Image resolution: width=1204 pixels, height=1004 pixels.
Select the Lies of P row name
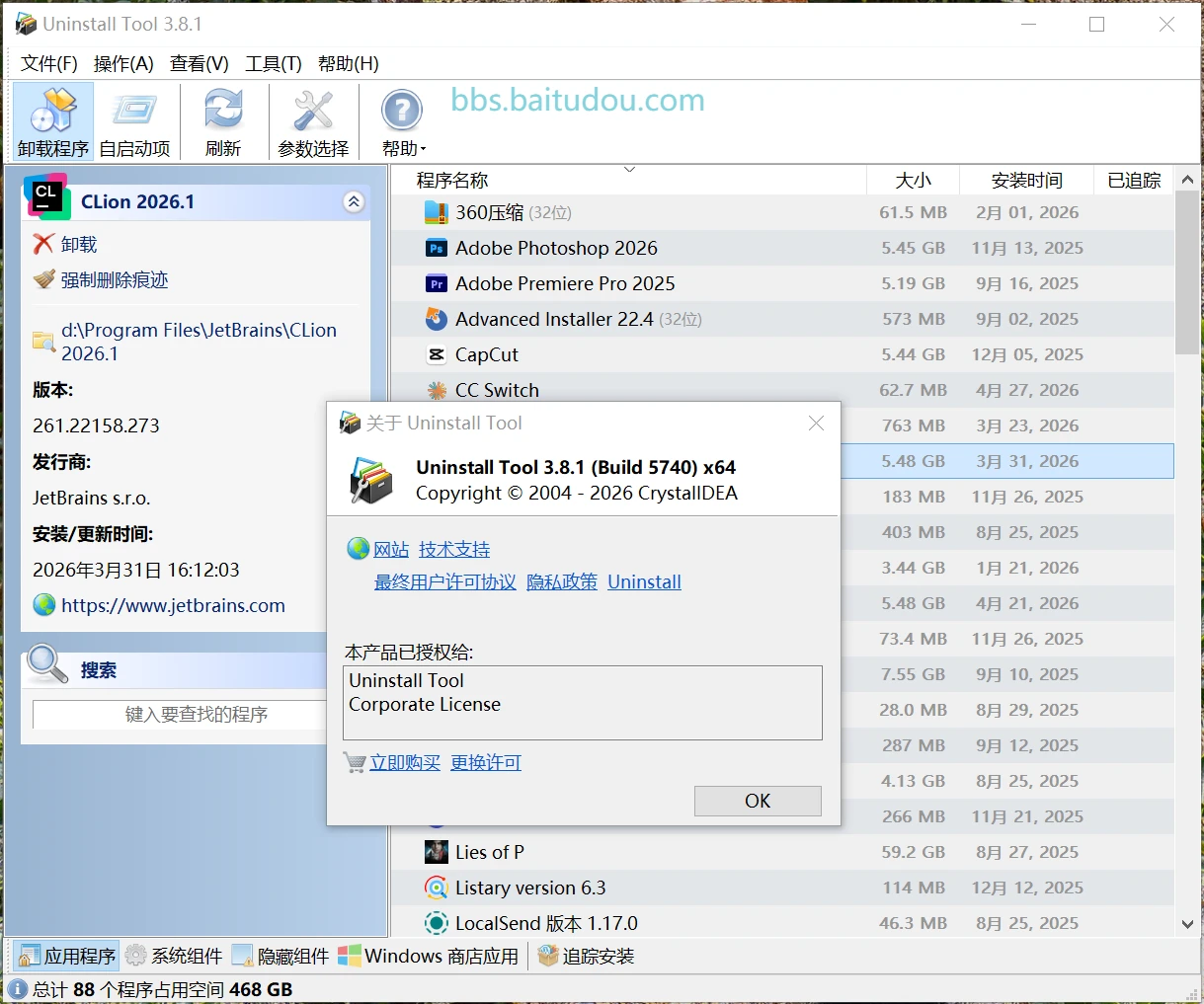tap(490, 852)
